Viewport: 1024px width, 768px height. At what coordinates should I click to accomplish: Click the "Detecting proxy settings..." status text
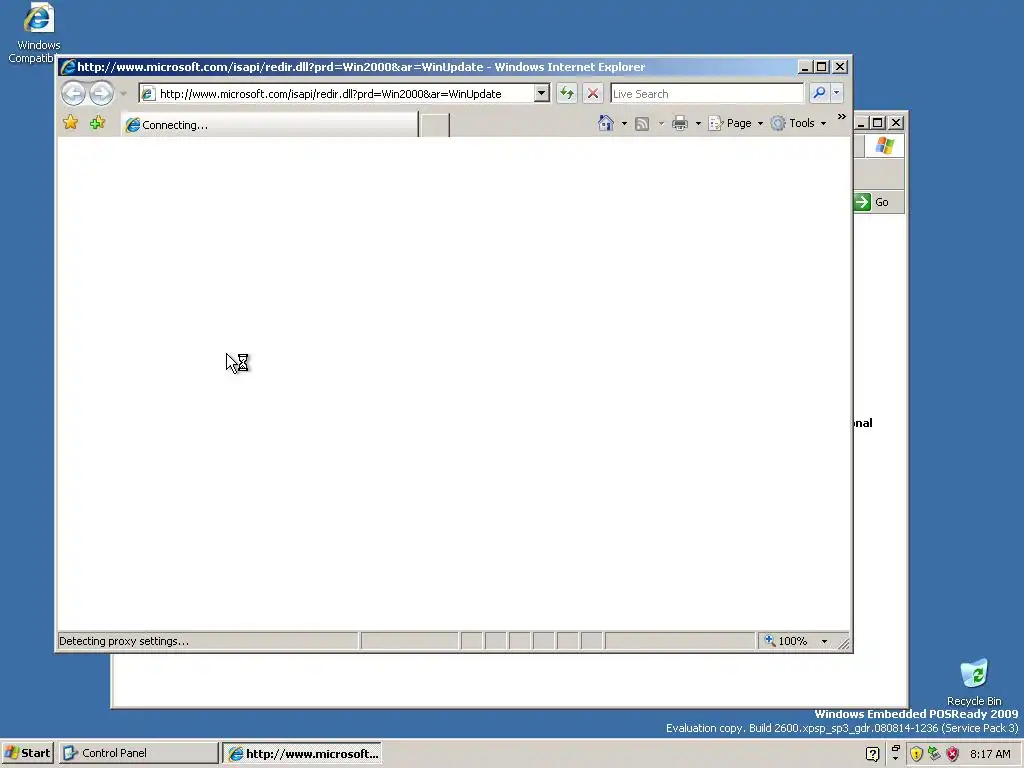click(x=123, y=641)
